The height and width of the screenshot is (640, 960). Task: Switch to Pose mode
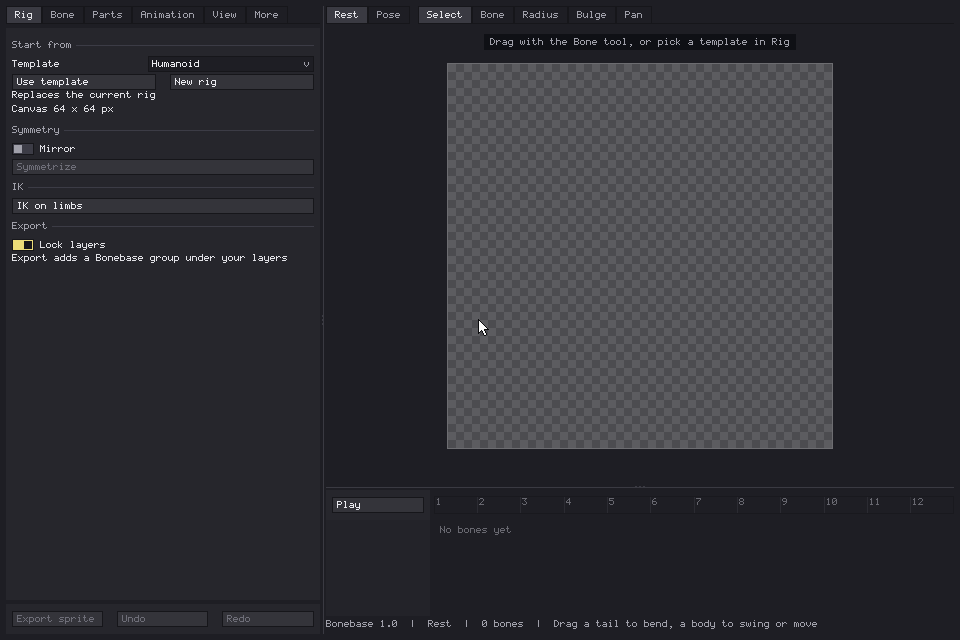pos(388,15)
